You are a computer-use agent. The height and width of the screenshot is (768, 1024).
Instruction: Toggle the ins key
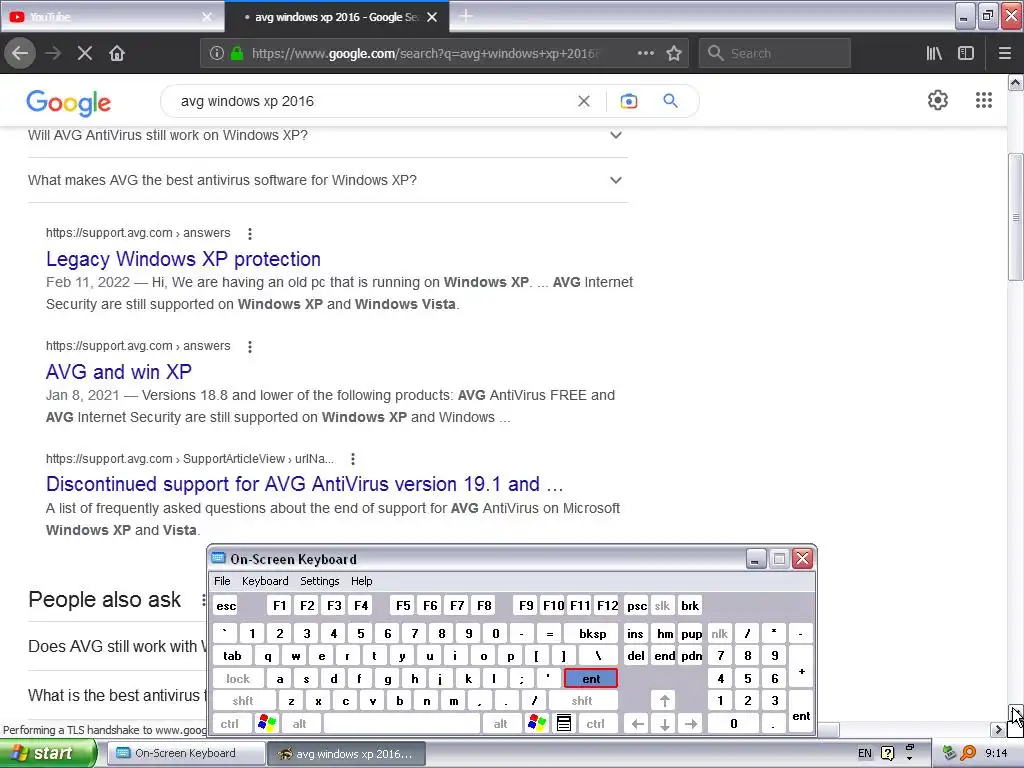tap(635, 633)
